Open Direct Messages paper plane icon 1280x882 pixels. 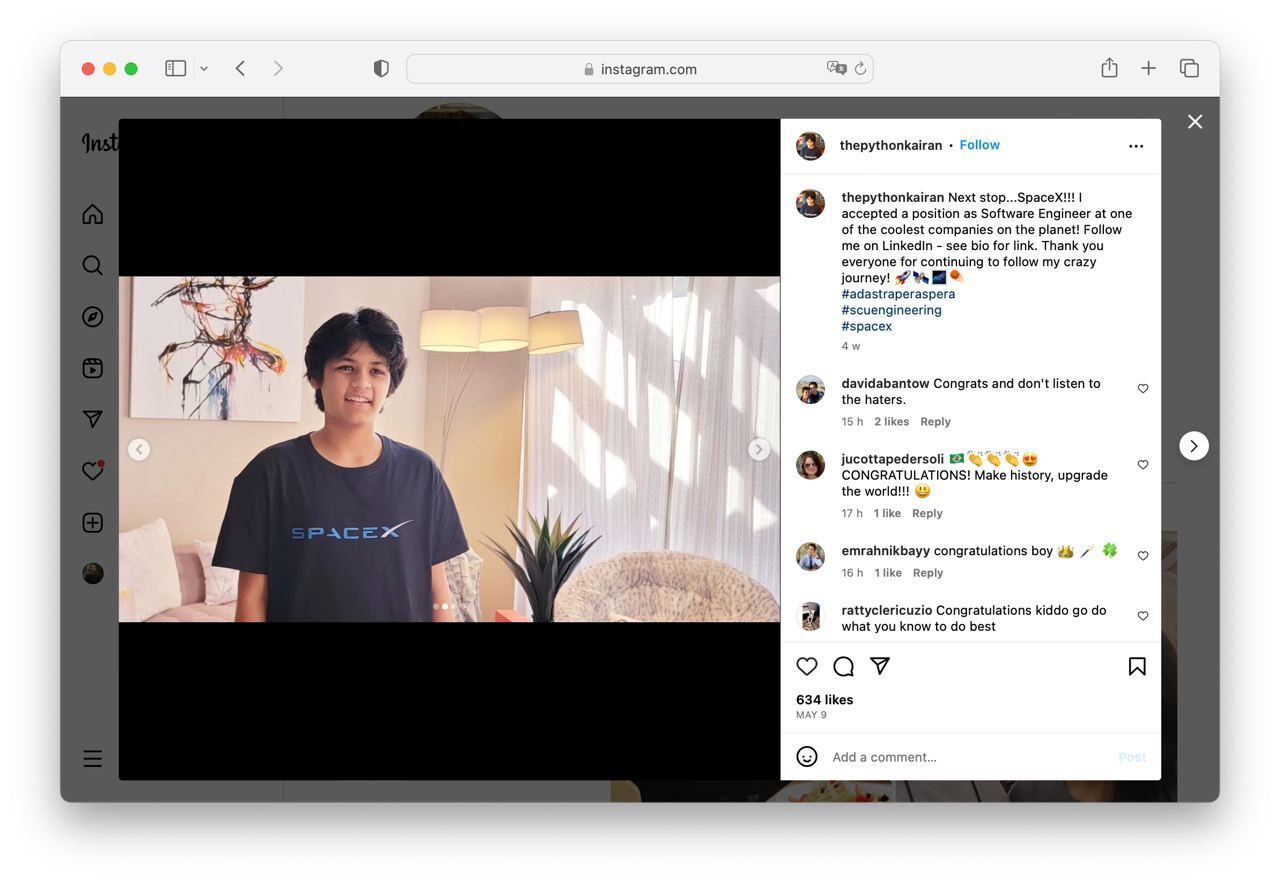click(91, 419)
